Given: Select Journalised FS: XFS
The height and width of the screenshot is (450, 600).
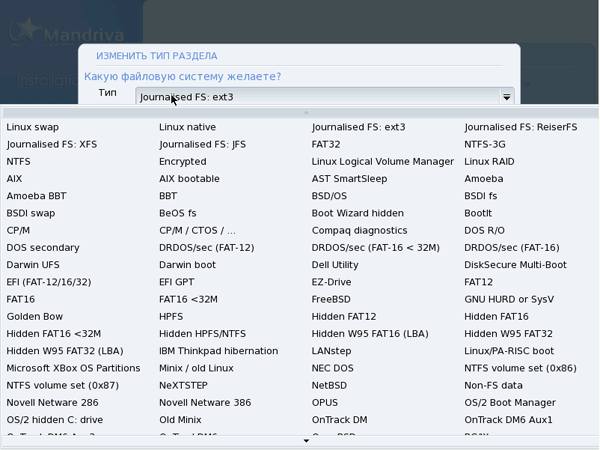Looking at the screenshot, I should coord(52,144).
